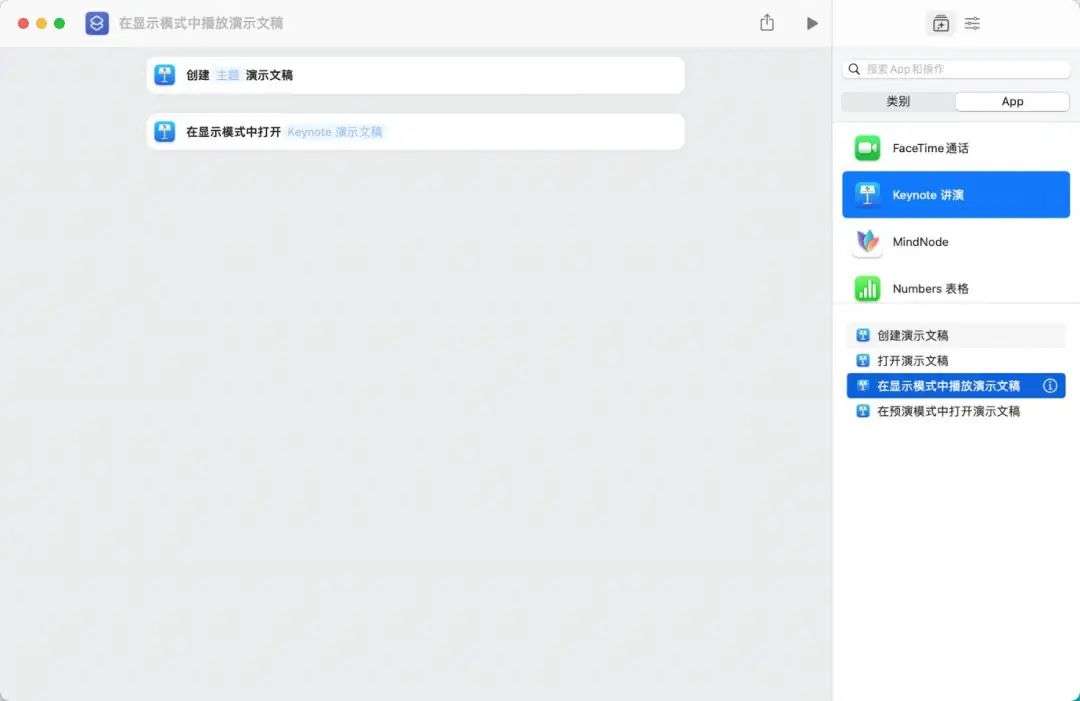Select Numbers 表格 in app list
The width and height of the screenshot is (1080, 701).
956,289
